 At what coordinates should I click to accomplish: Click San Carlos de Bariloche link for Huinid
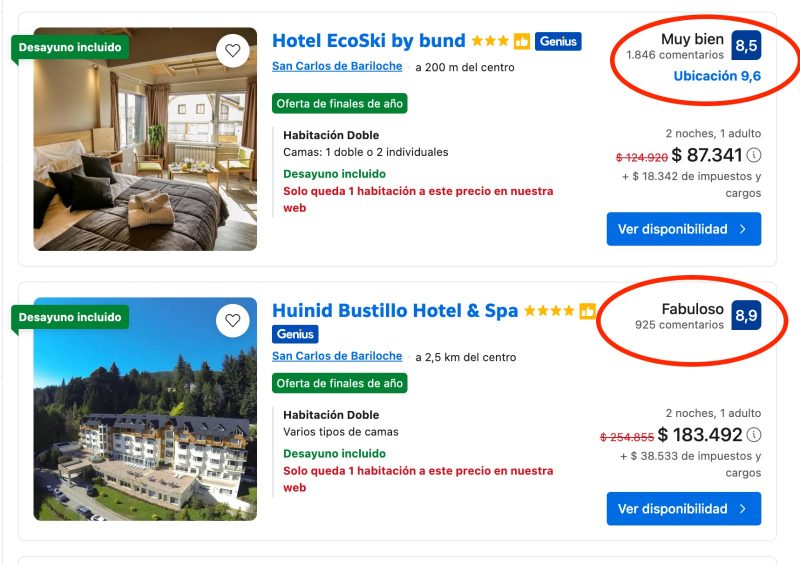(337, 357)
